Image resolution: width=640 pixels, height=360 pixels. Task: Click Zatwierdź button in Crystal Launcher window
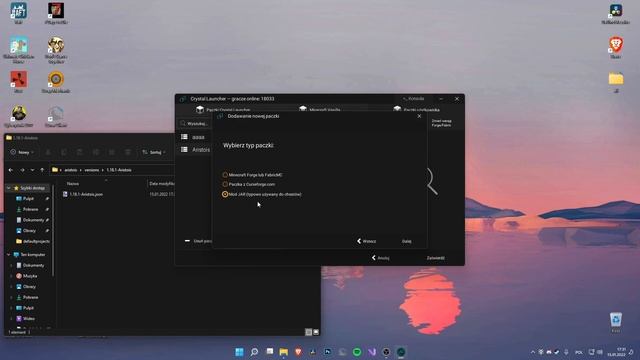click(x=436, y=258)
